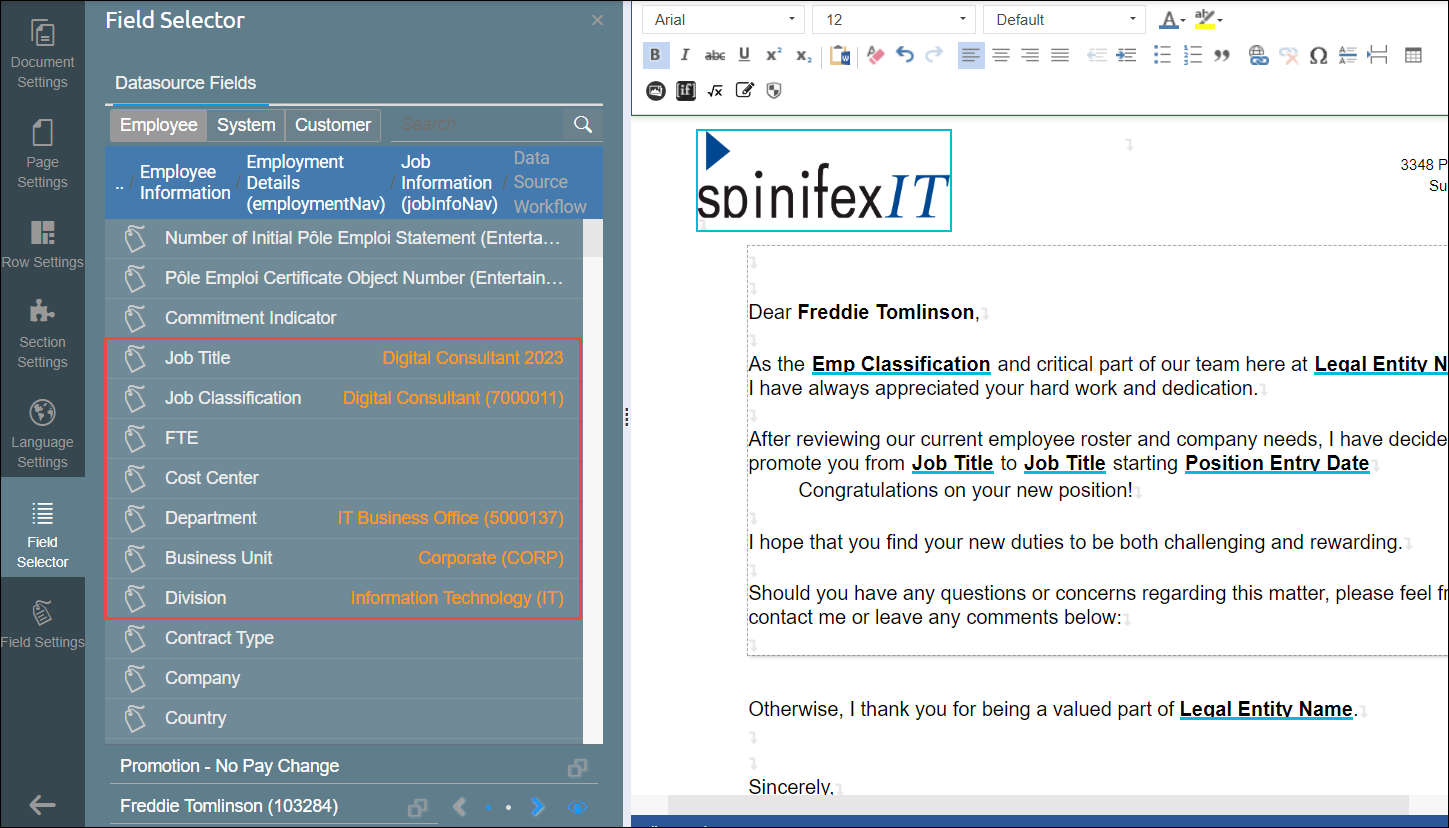Select the Job Classification field

tap(233, 398)
